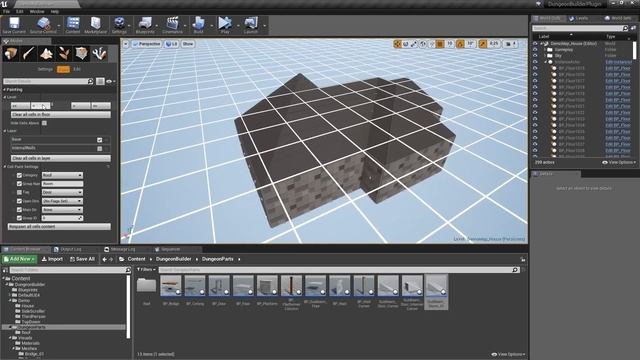
Task: Click the Play toolbar icon
Action: [224, 24]
